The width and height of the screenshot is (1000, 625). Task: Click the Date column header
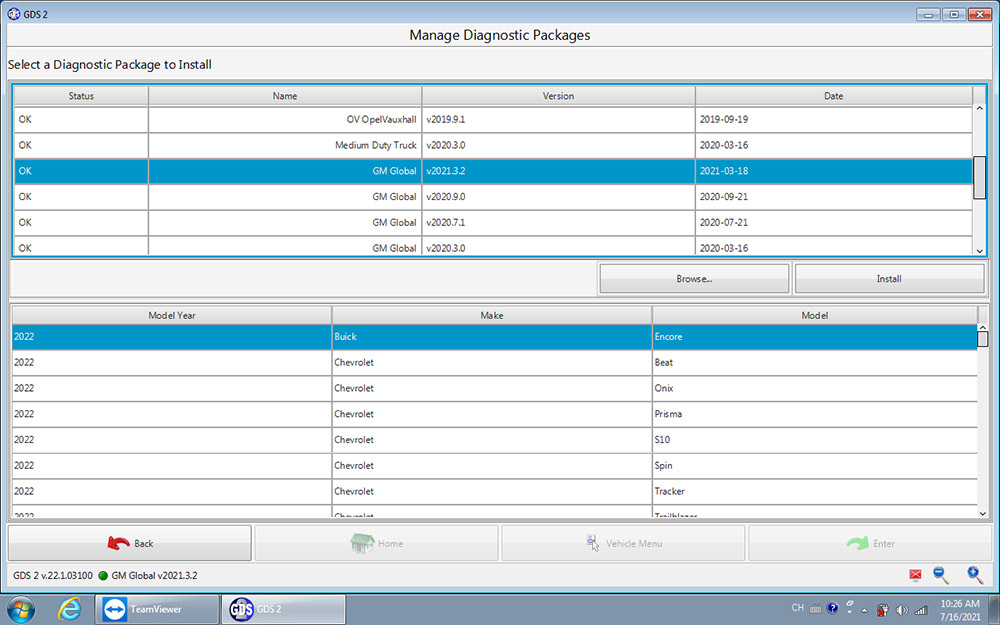pyautogui.click(x=833, y=95)
